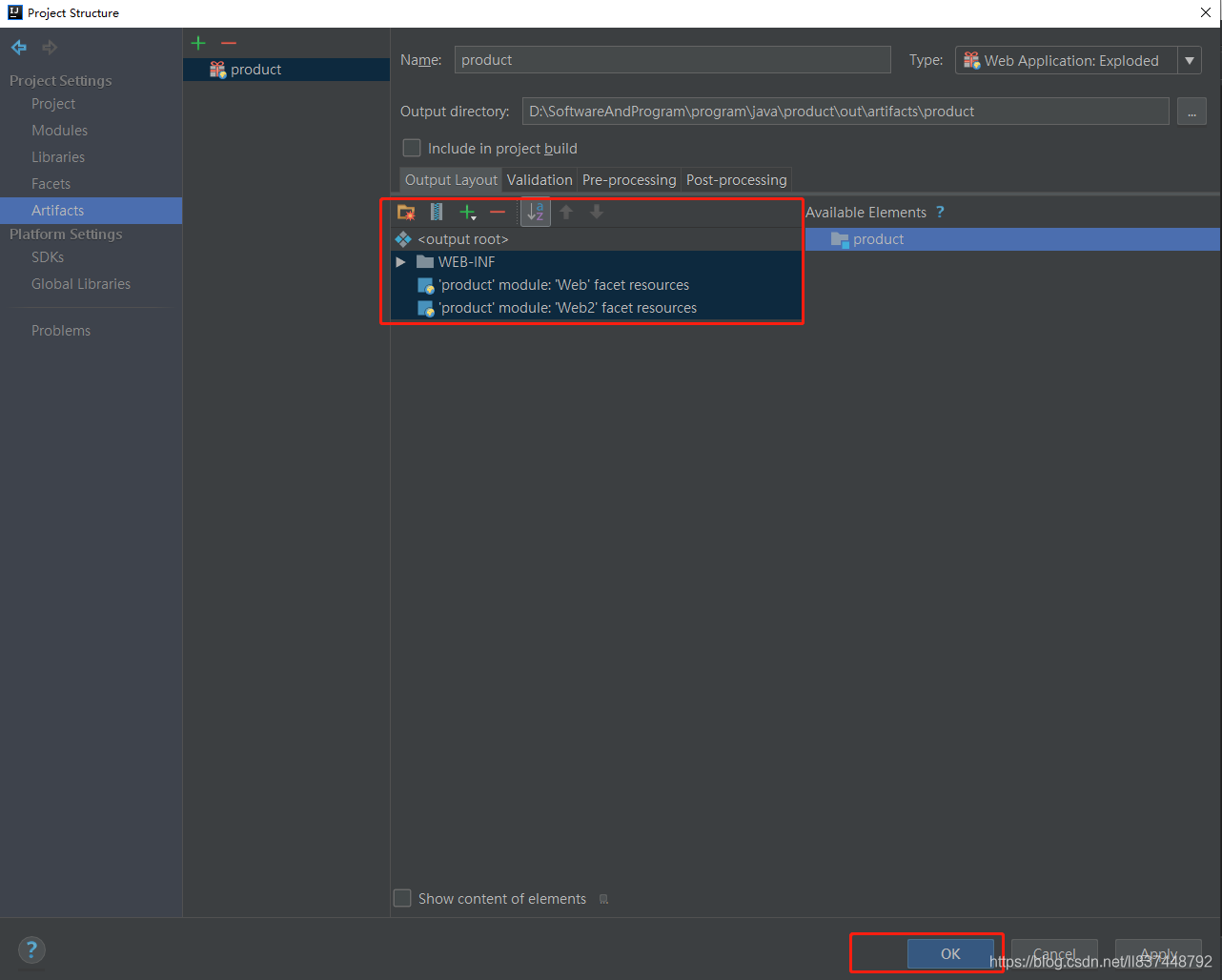
Task: Toggle sort elements by names and types
Action: tap(536, 212)
